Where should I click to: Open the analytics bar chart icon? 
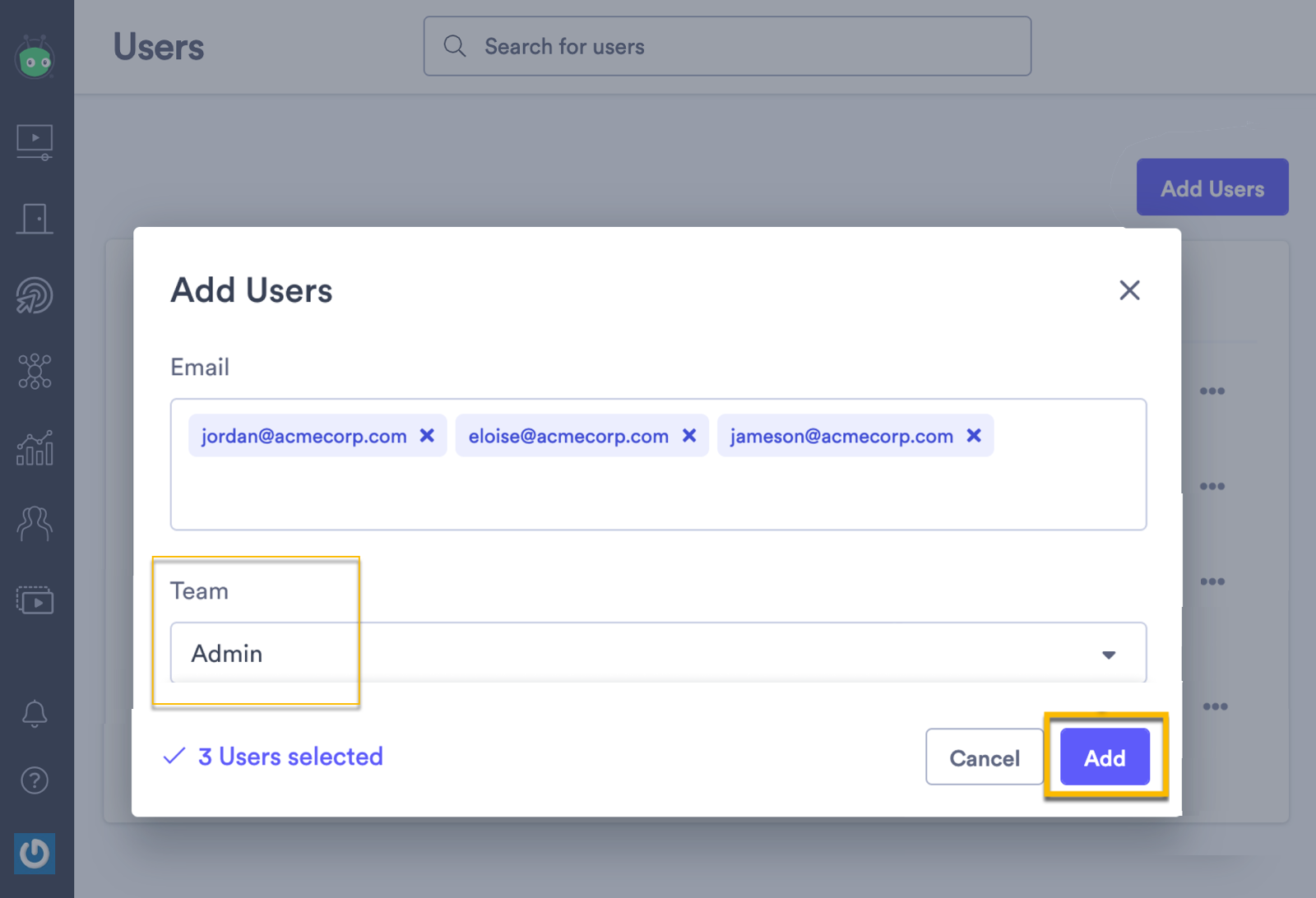[x=35, y=449]
